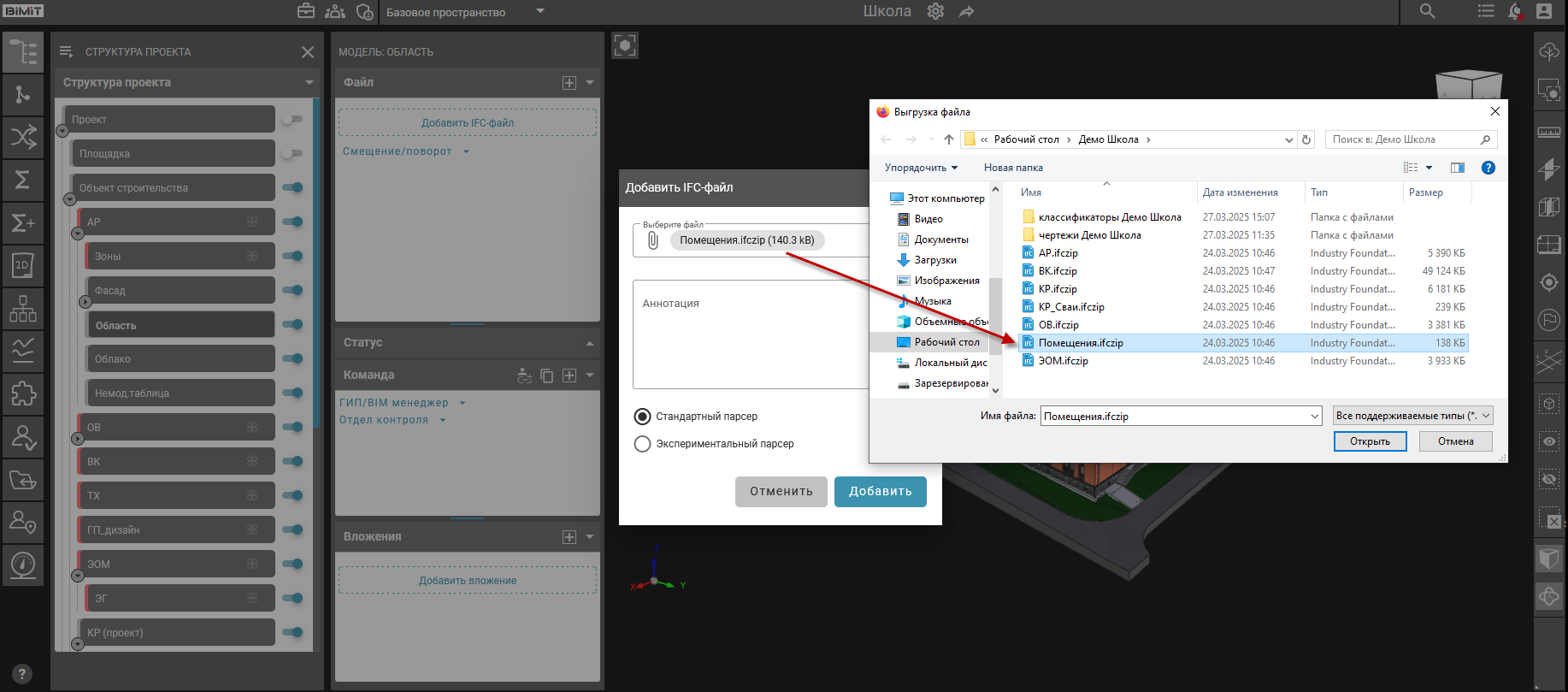Click the 2D drawings icon in sidebar
1568x692 pixels.
coord(23,265)
